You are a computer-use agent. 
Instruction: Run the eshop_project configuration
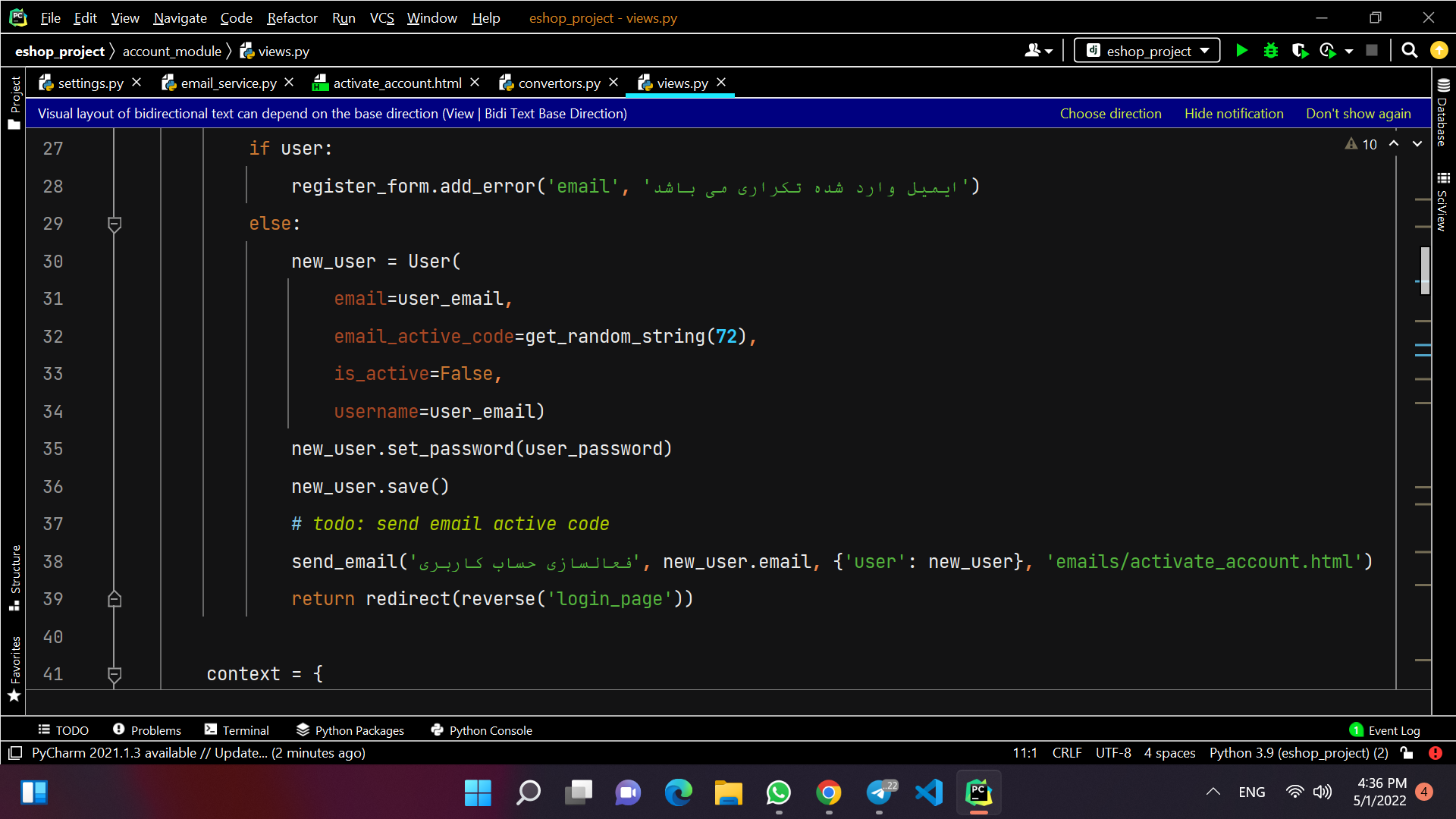(1241, 51)
